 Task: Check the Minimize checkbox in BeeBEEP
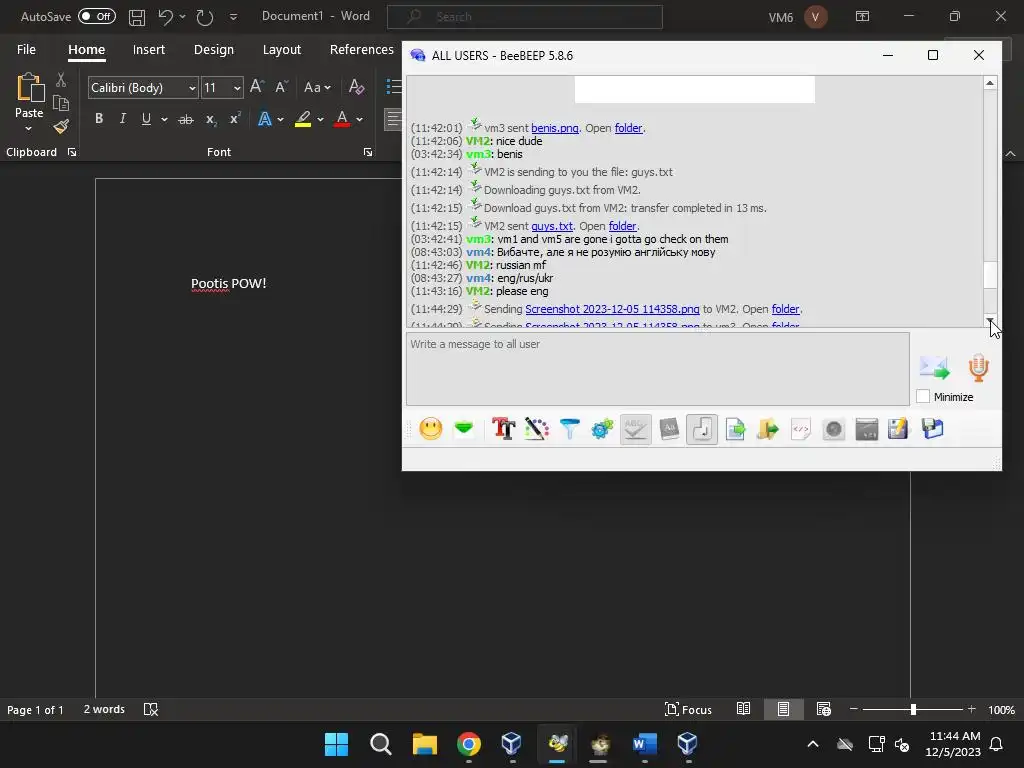(x=923, y=396)
